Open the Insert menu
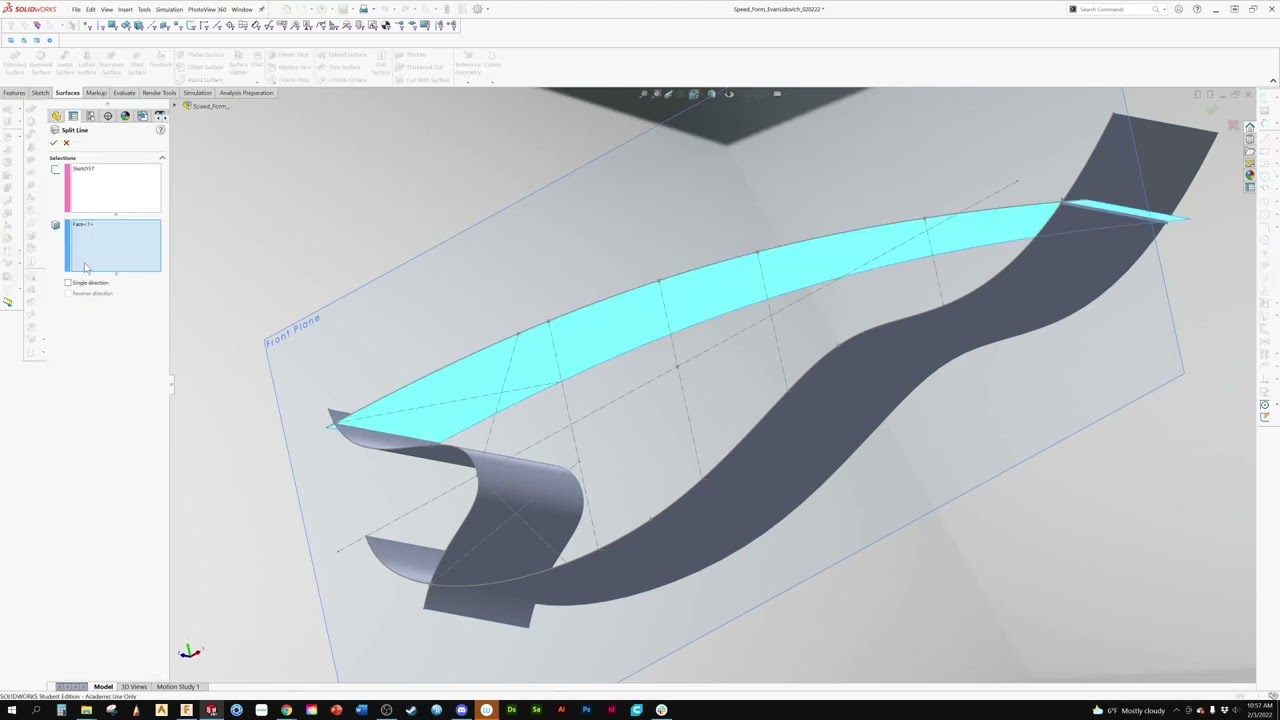The width and height of the screenshot is (1280, 720). tap(125, 9)
